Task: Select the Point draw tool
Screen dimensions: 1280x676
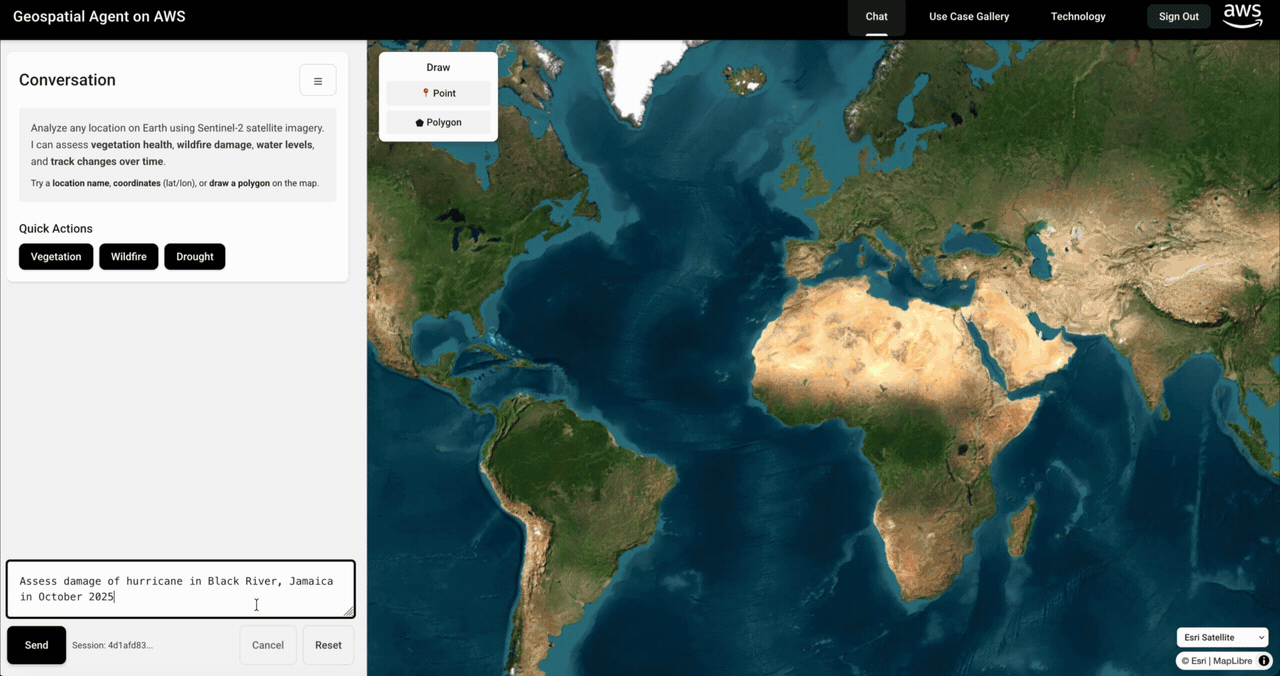Action: 438,93
